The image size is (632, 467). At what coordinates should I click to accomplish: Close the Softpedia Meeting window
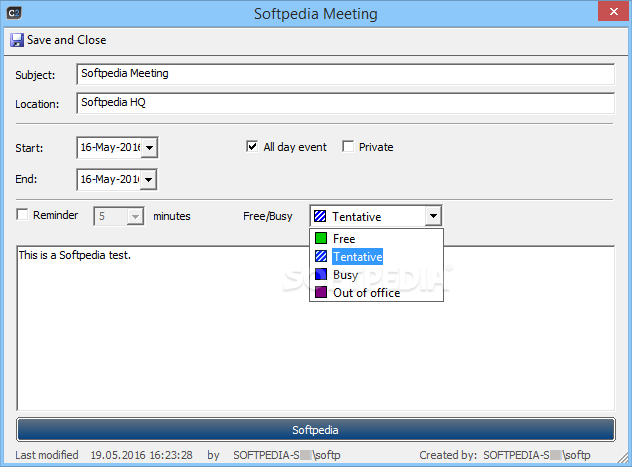613,11
